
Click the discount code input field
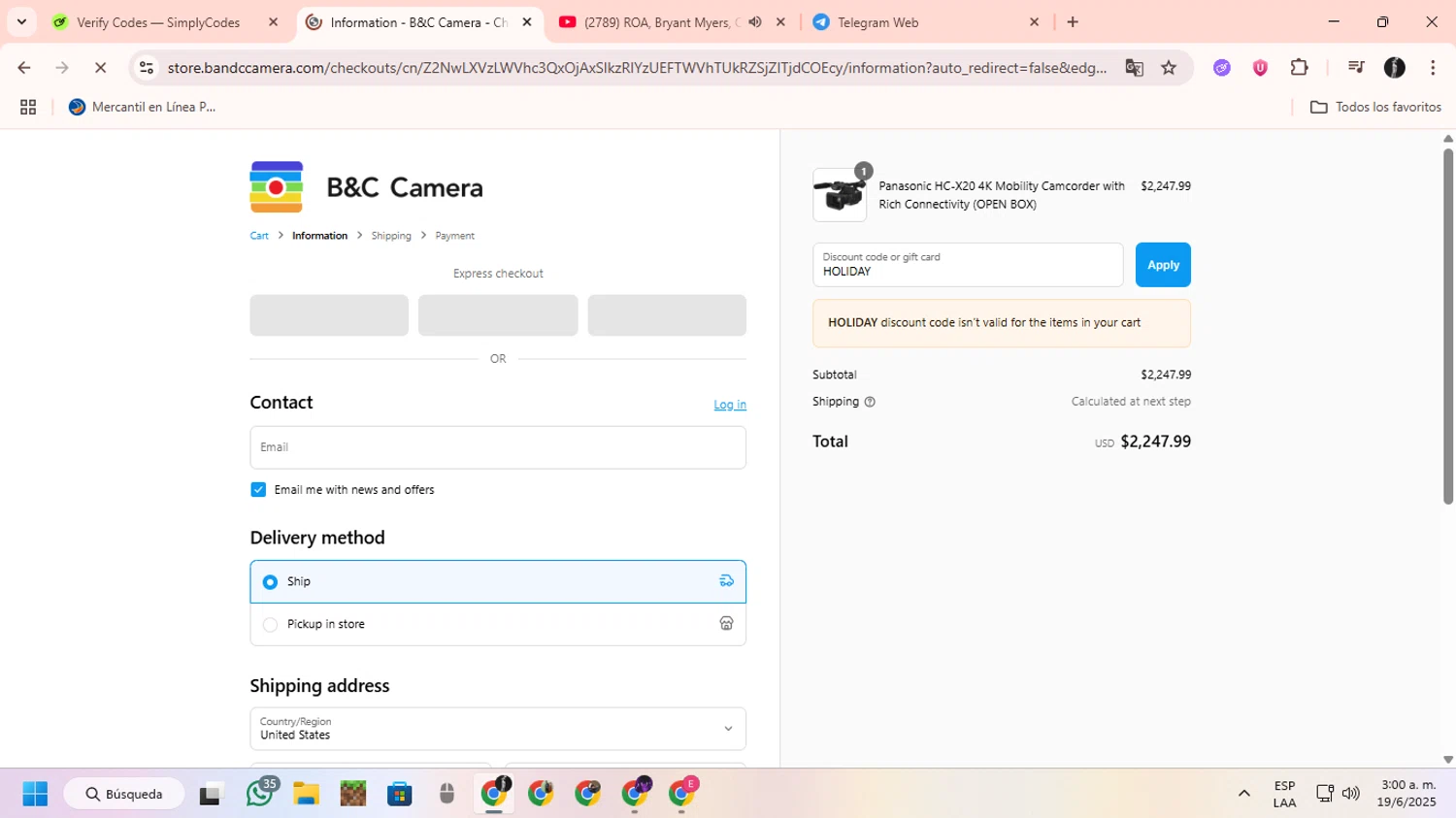pyautogui.click(x=968, y=265)
